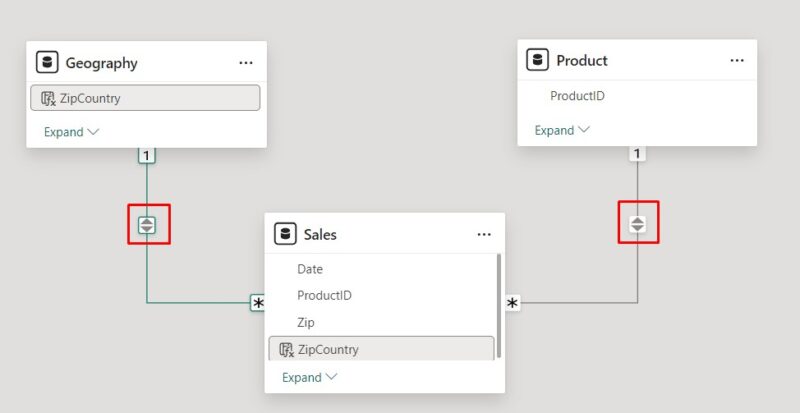Viewport: 800px width, 413px height.
Task: Select the Date field in Sales table
Action: 310,269
